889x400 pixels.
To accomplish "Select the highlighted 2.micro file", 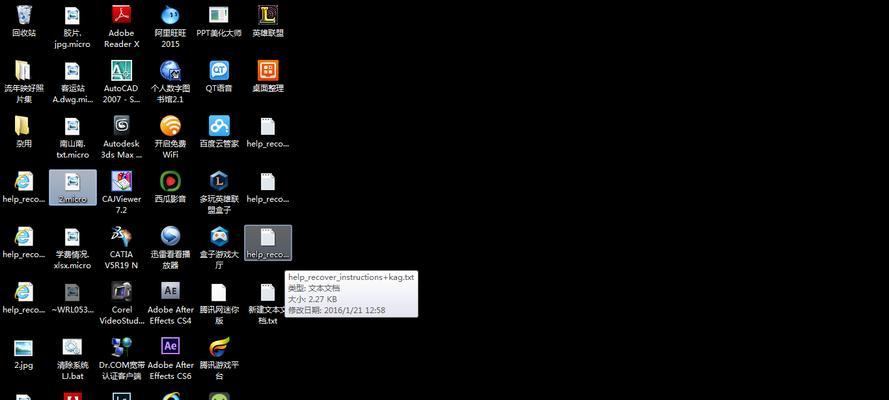I will 73,188.
